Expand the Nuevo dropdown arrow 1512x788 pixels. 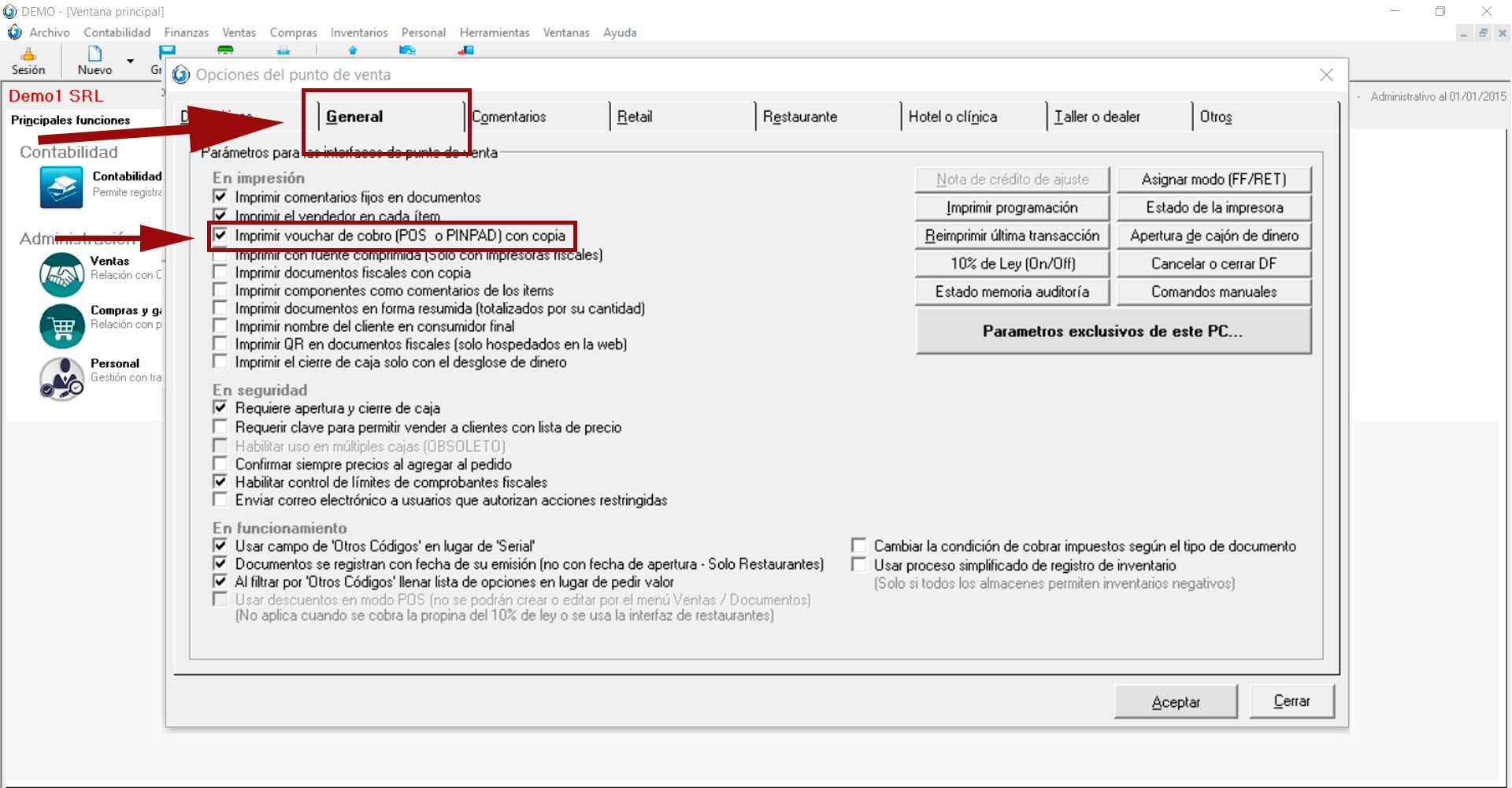(x=130, y=61)
